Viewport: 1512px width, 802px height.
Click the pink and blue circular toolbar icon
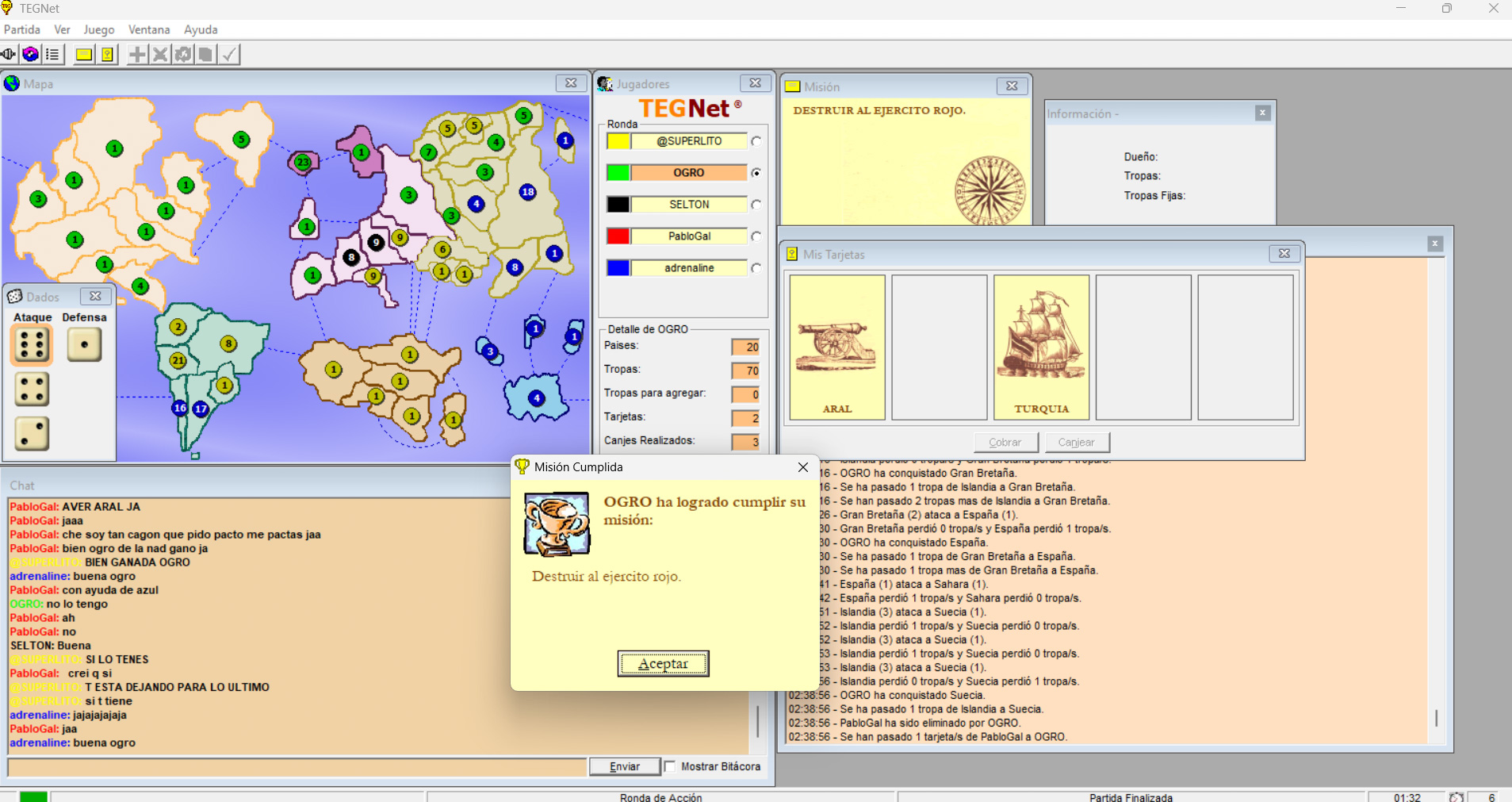[30, 54]
